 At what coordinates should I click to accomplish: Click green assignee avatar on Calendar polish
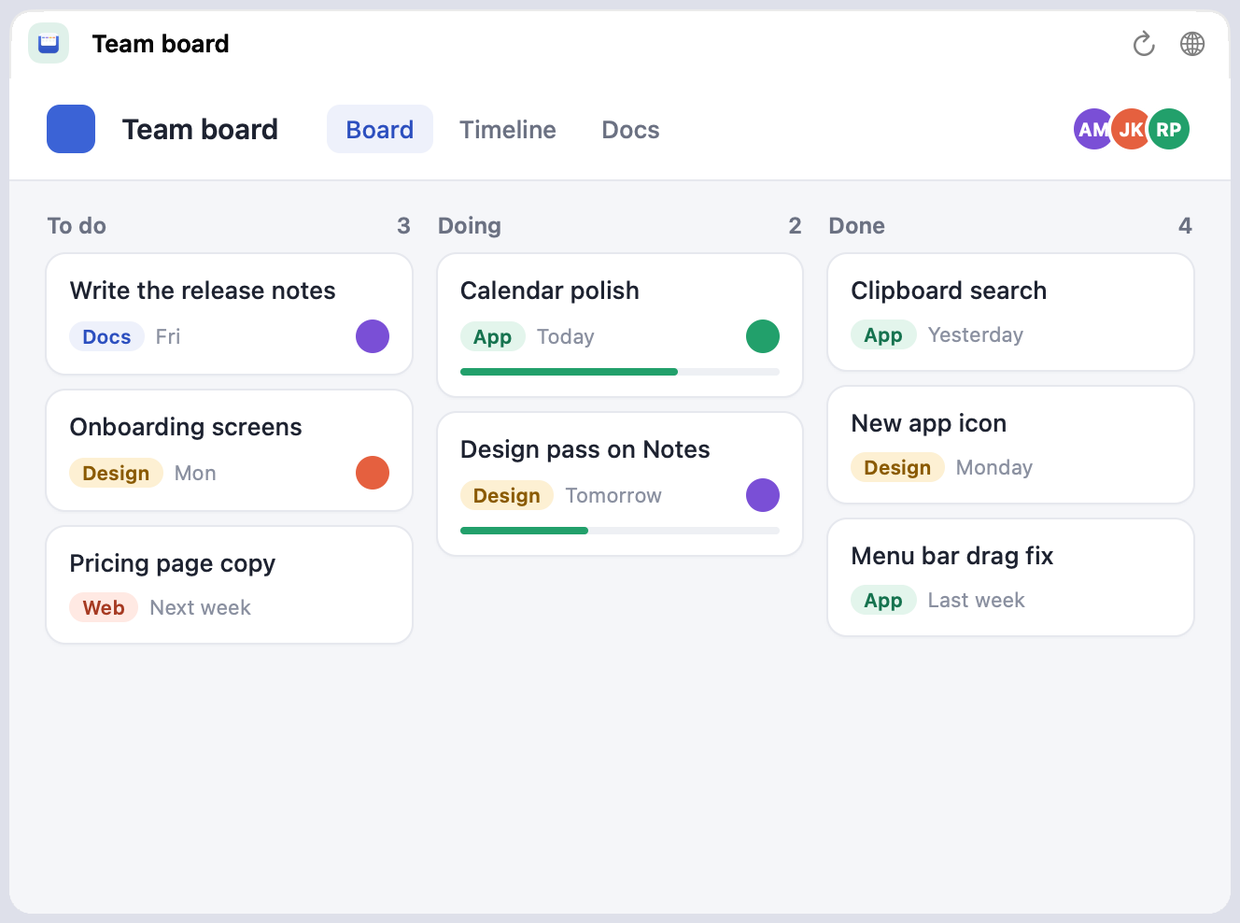(763, 336)
